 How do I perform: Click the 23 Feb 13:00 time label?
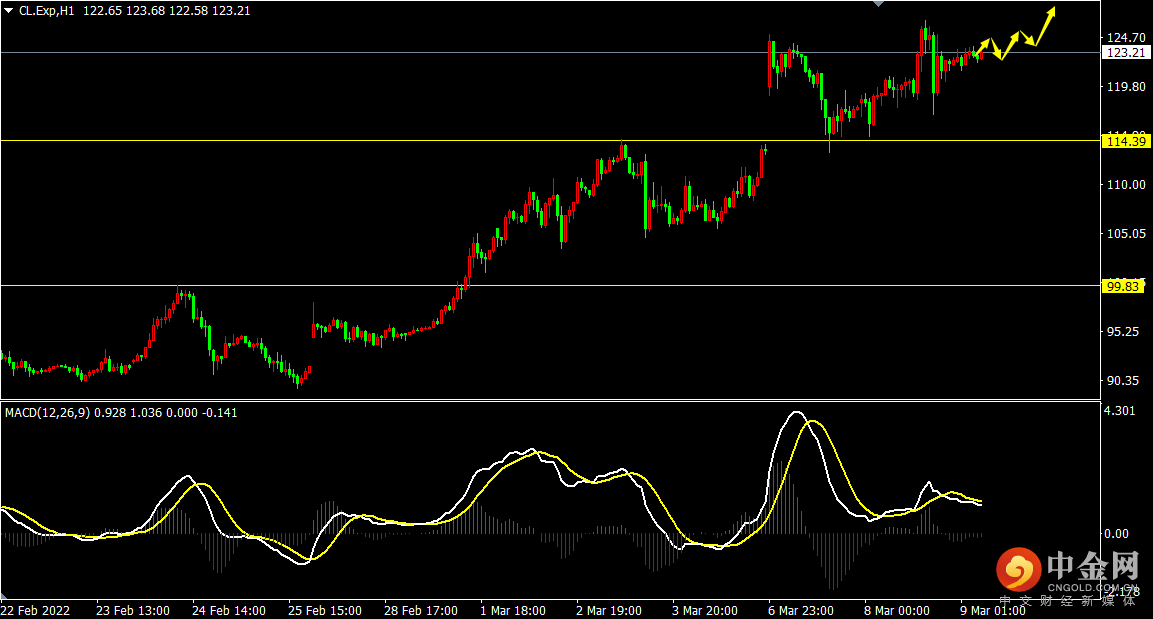[133, 611]
